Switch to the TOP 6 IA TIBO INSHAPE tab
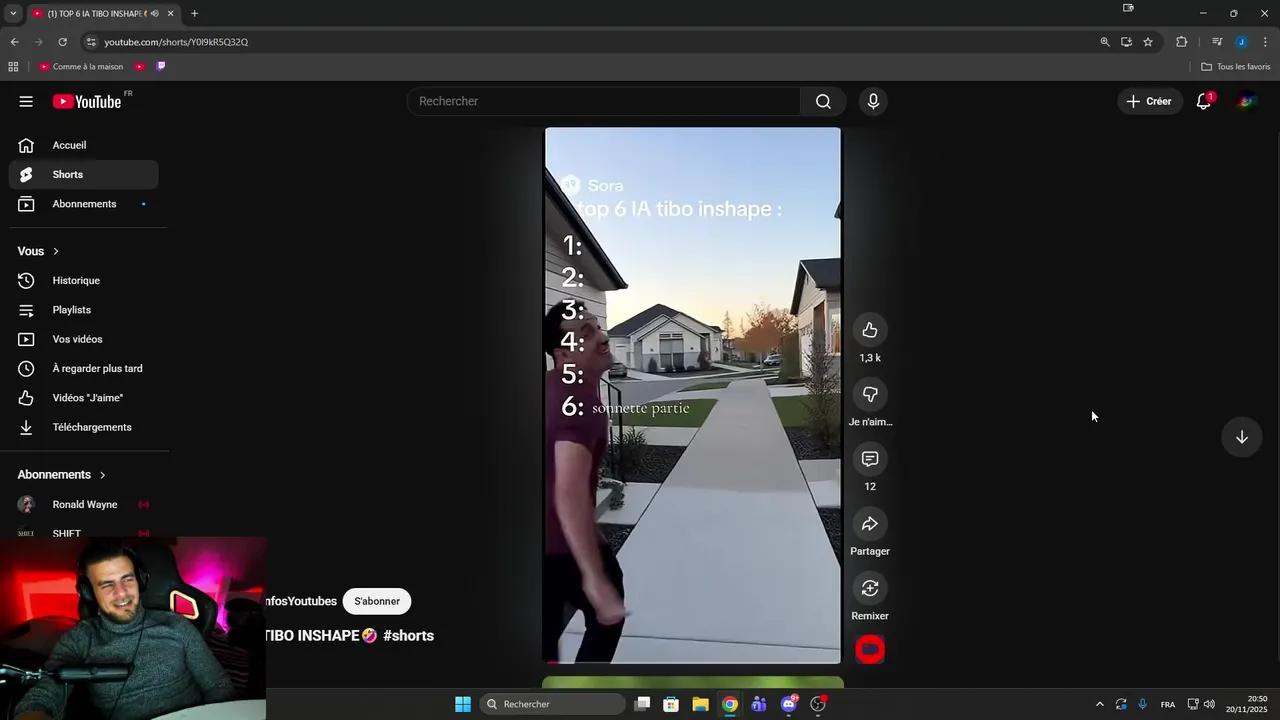 click(96, 14)
